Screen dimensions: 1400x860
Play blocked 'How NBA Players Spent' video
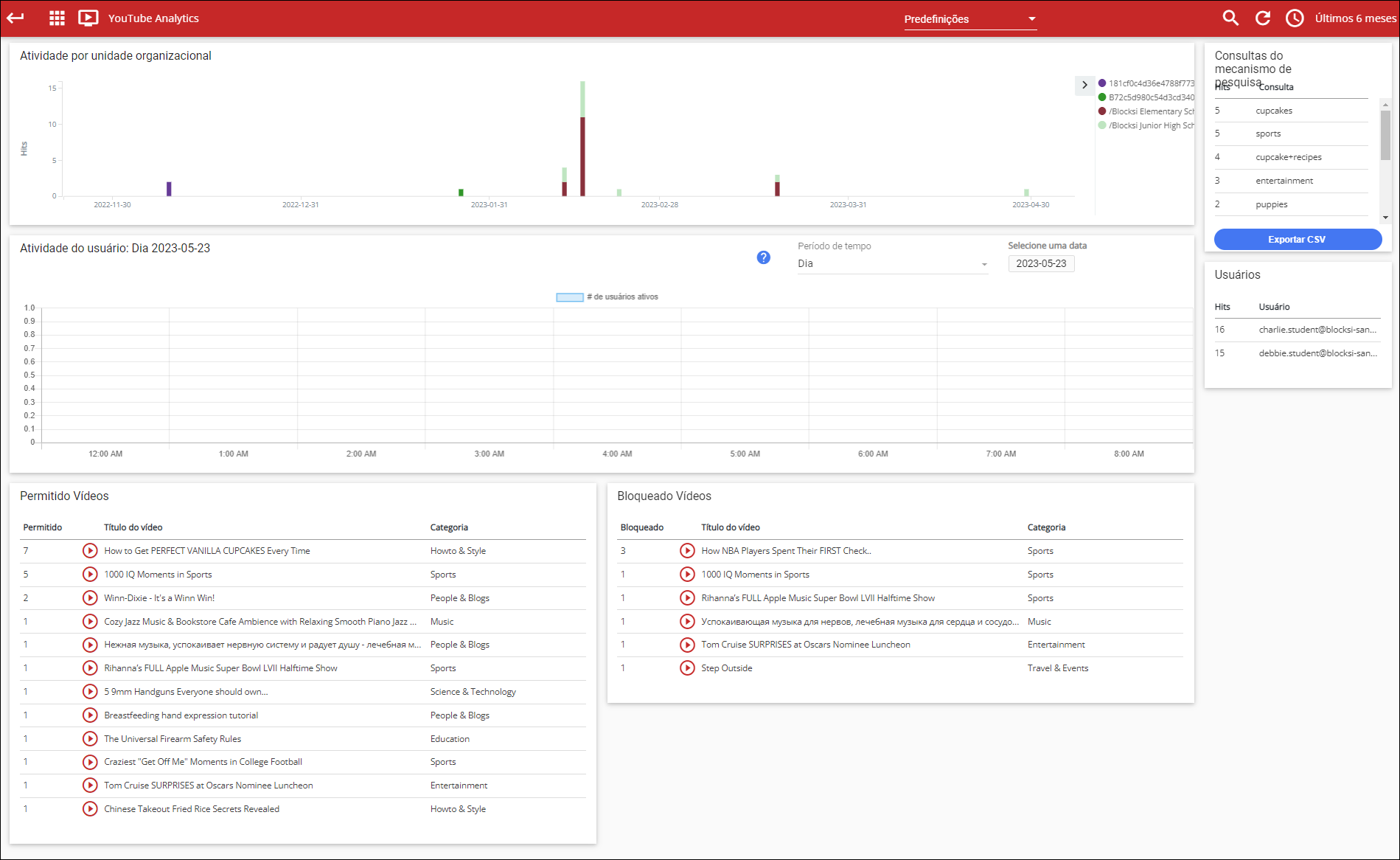pos(687,551)
